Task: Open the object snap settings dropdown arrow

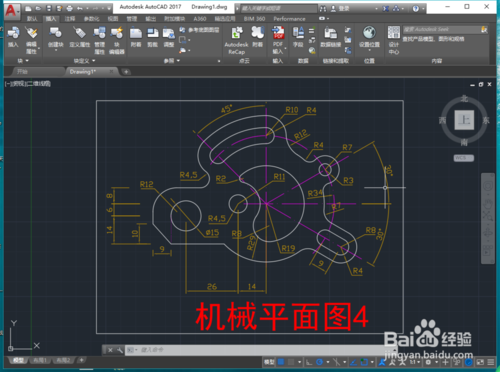Action: click(372, 362)
